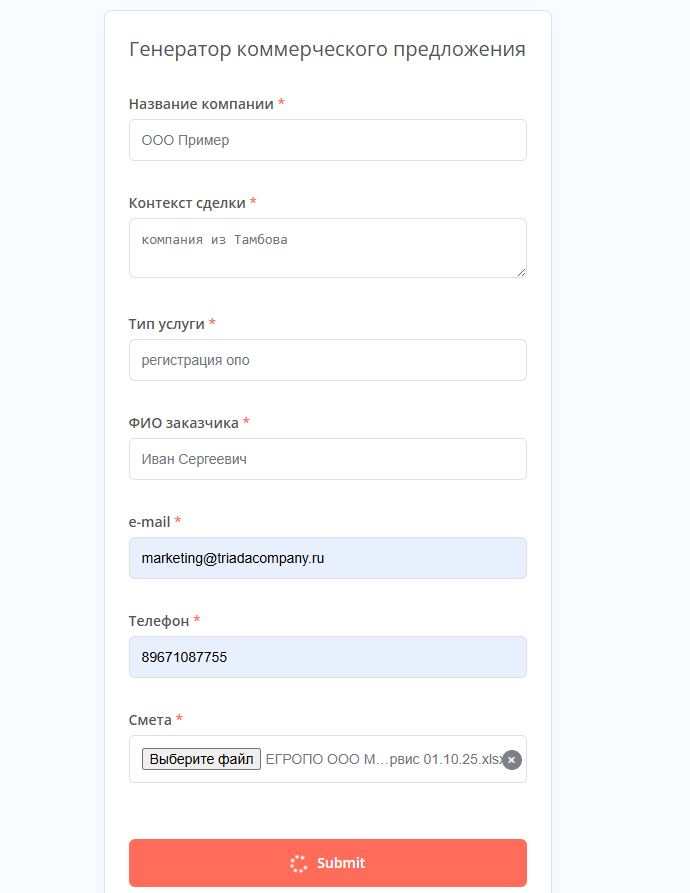Screen dimensions: 690x893
Task: Click the textarea resize handle for Контекст сделки
Action: tap(520, 270)
